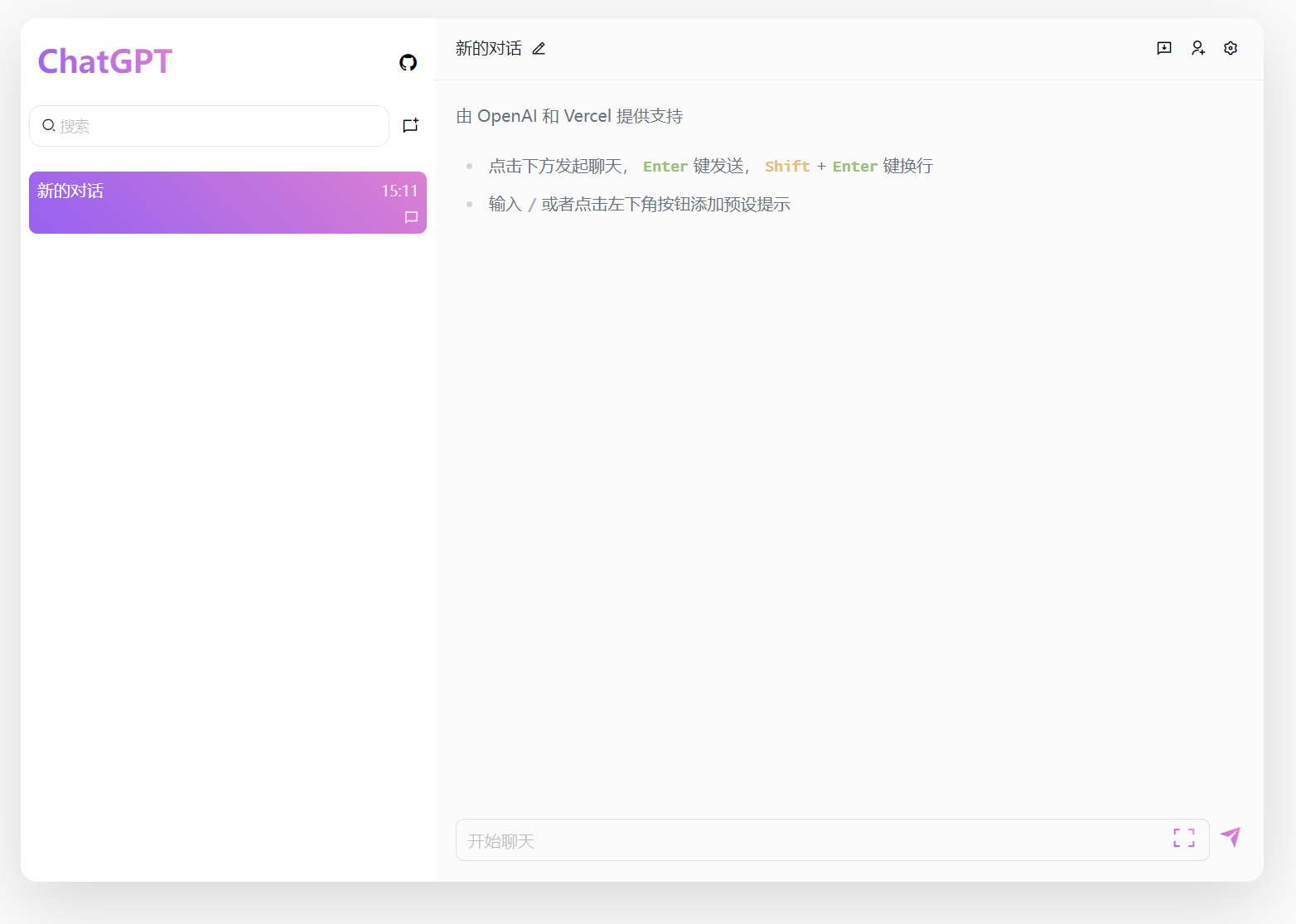Screen dimensions: 1296x924
Task: Click the export conversation icon in header
Action: point(1164,48)
